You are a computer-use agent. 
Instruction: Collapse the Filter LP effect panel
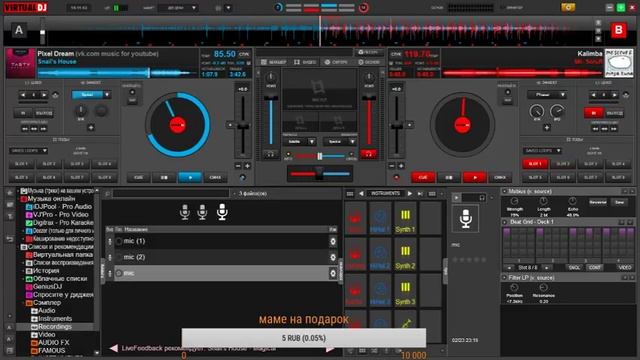504,278
